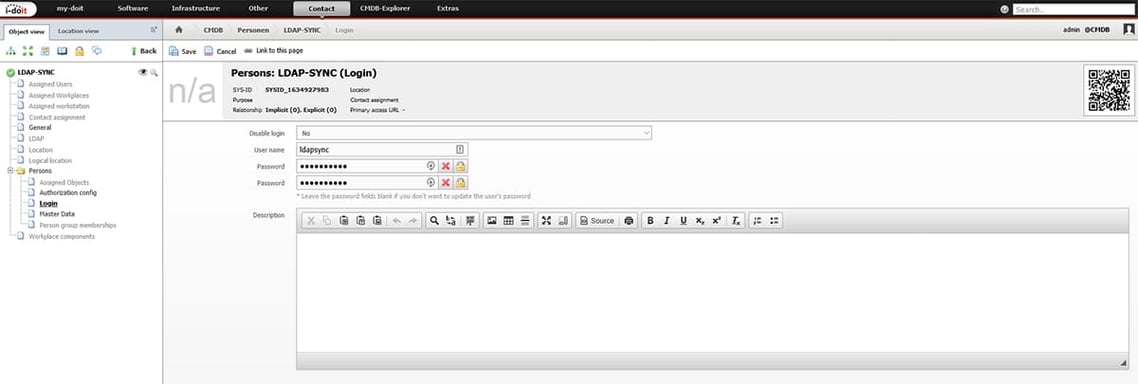Image resolution: width=1138 pixels, height=384 pixels.
Task: Click the Redo arrow in editor toolbar
Action: point(414,221)
